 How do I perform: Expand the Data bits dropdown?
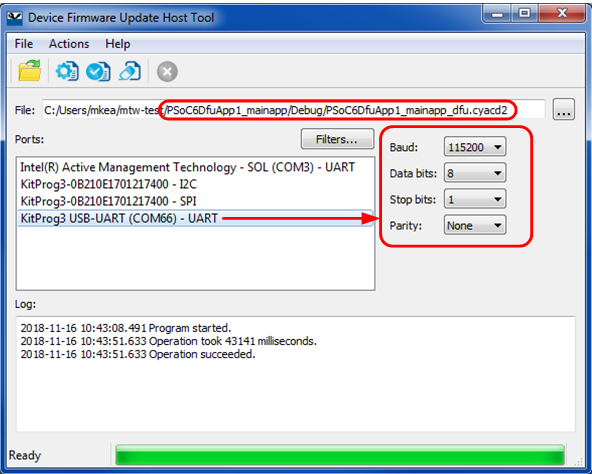pyautogui.click(x=475, y=173)
